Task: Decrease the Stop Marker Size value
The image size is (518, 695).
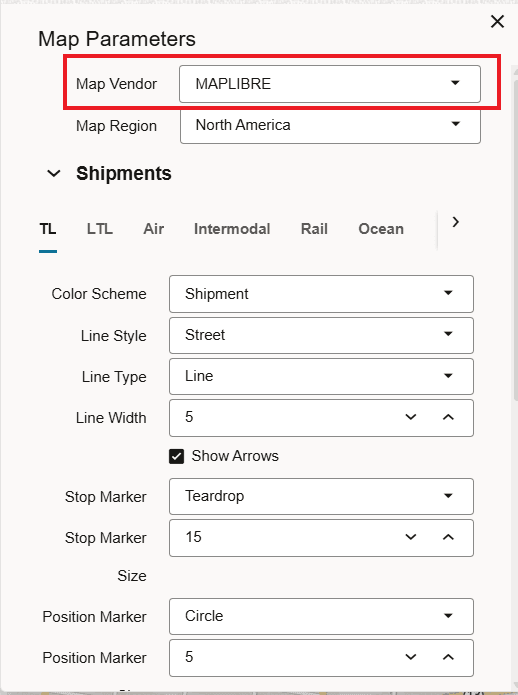Action: (x=411, y=537)
